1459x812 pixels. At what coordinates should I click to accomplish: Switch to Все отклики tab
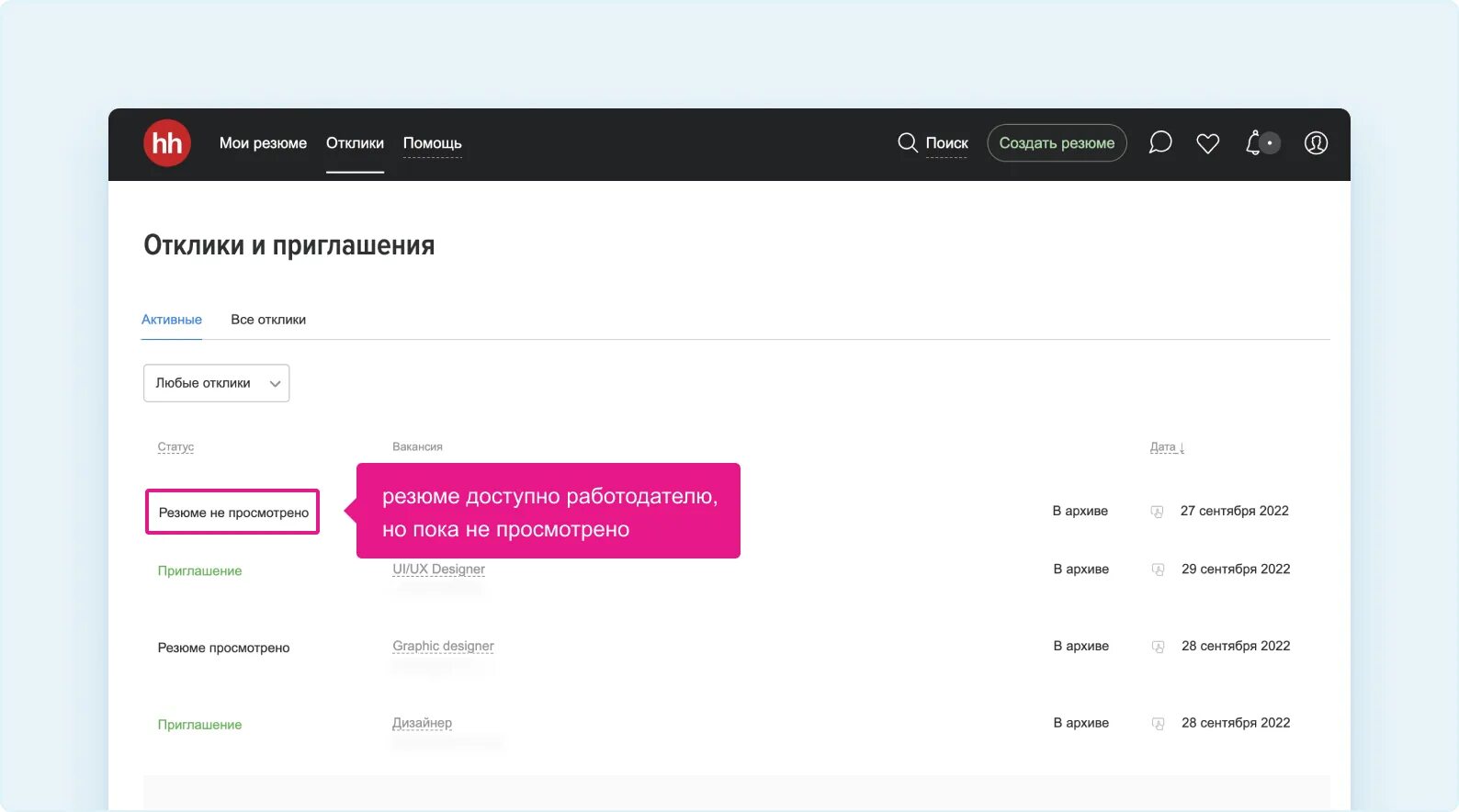coord(268,320)
